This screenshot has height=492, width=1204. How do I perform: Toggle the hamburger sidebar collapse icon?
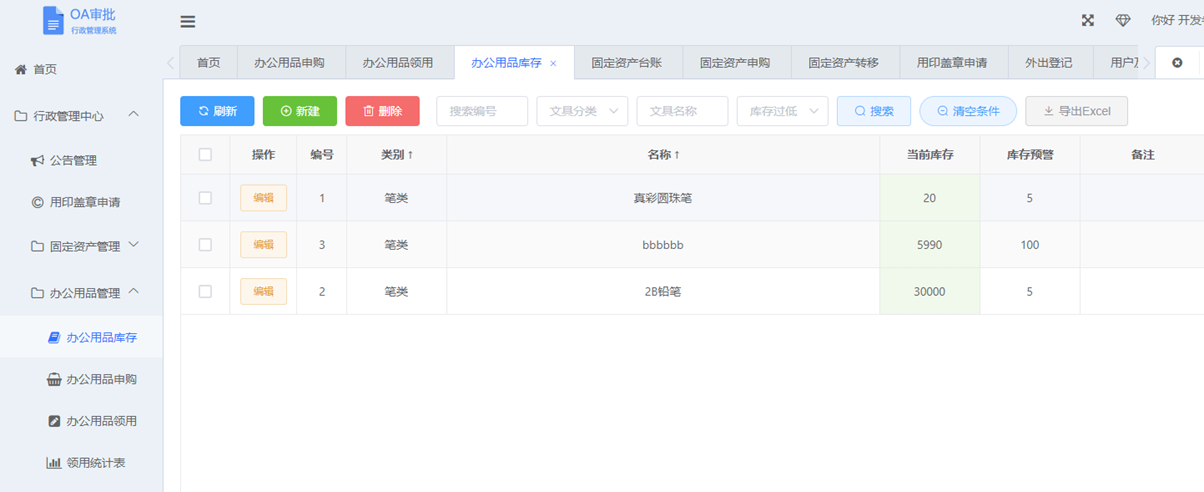188,22
